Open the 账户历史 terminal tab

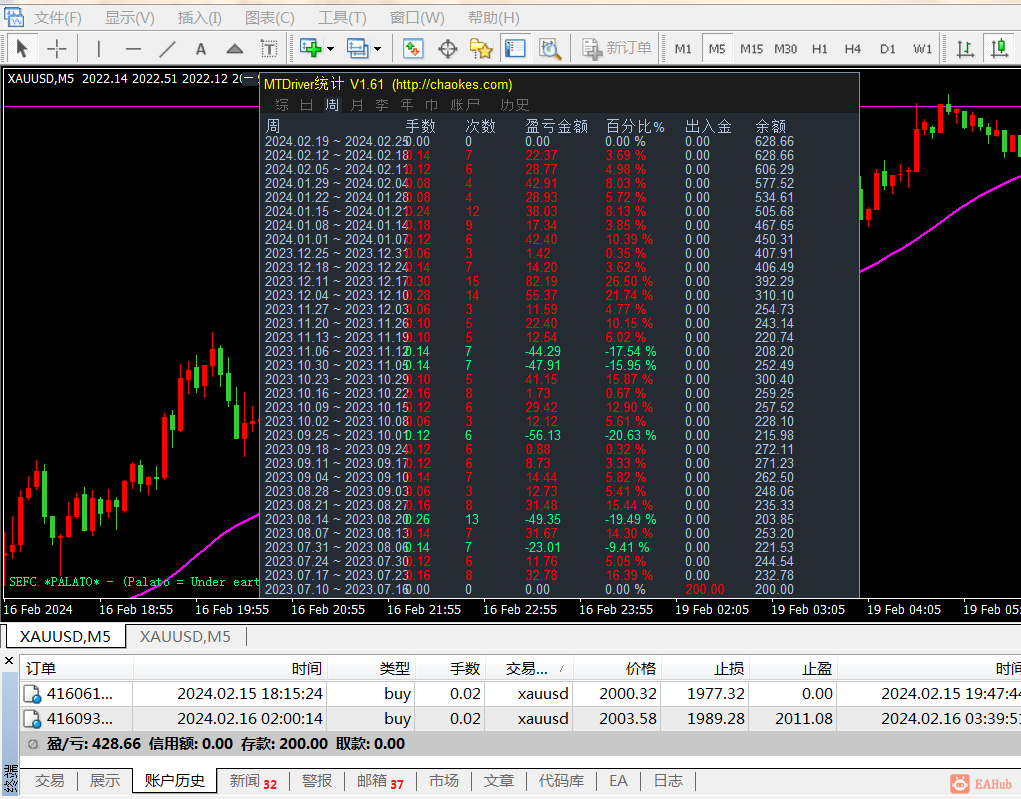175,781
